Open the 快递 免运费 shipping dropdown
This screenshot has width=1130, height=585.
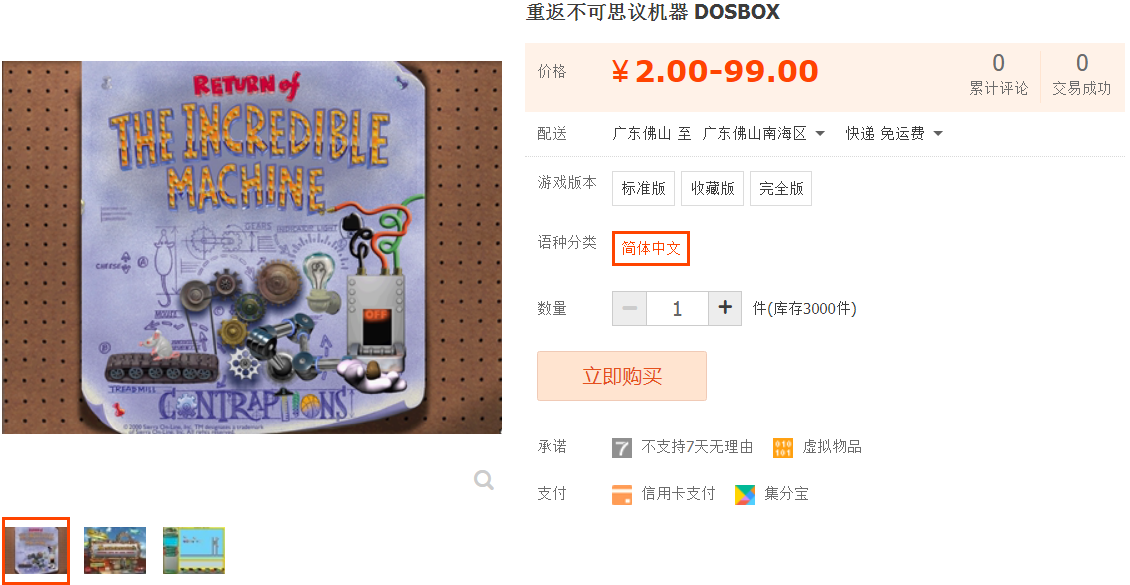894,133
